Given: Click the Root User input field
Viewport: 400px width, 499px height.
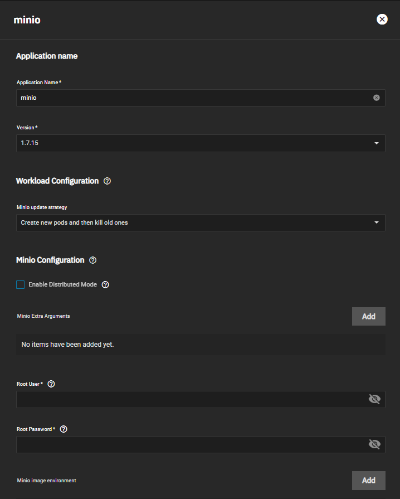Looking at the screenshot, I should (x=201, y=399).
